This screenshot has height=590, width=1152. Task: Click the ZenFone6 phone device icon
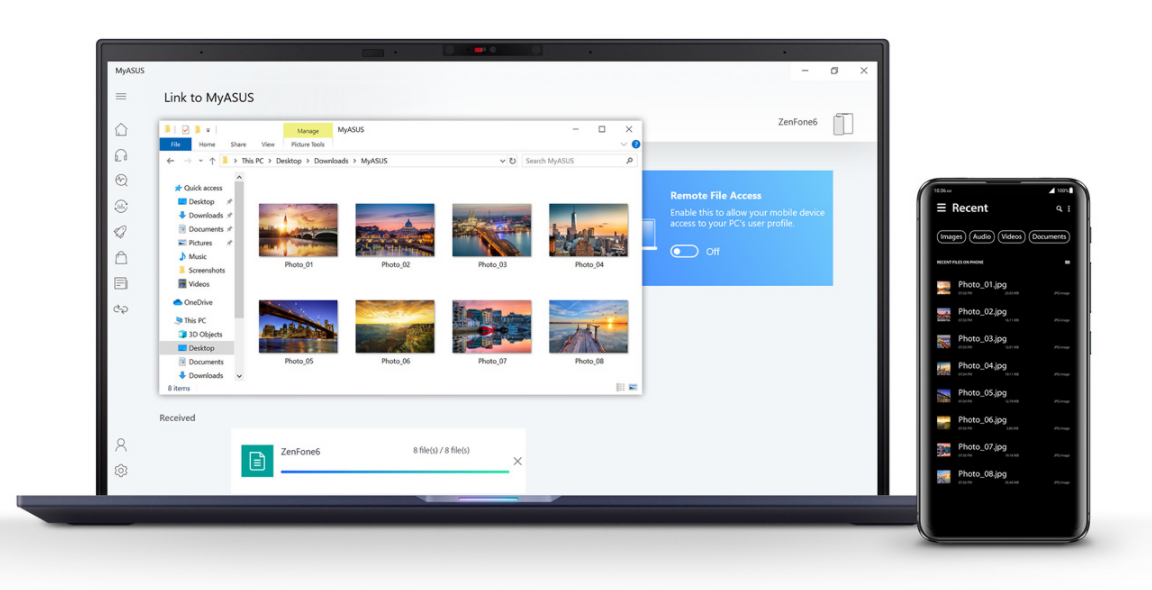point(843,123)
